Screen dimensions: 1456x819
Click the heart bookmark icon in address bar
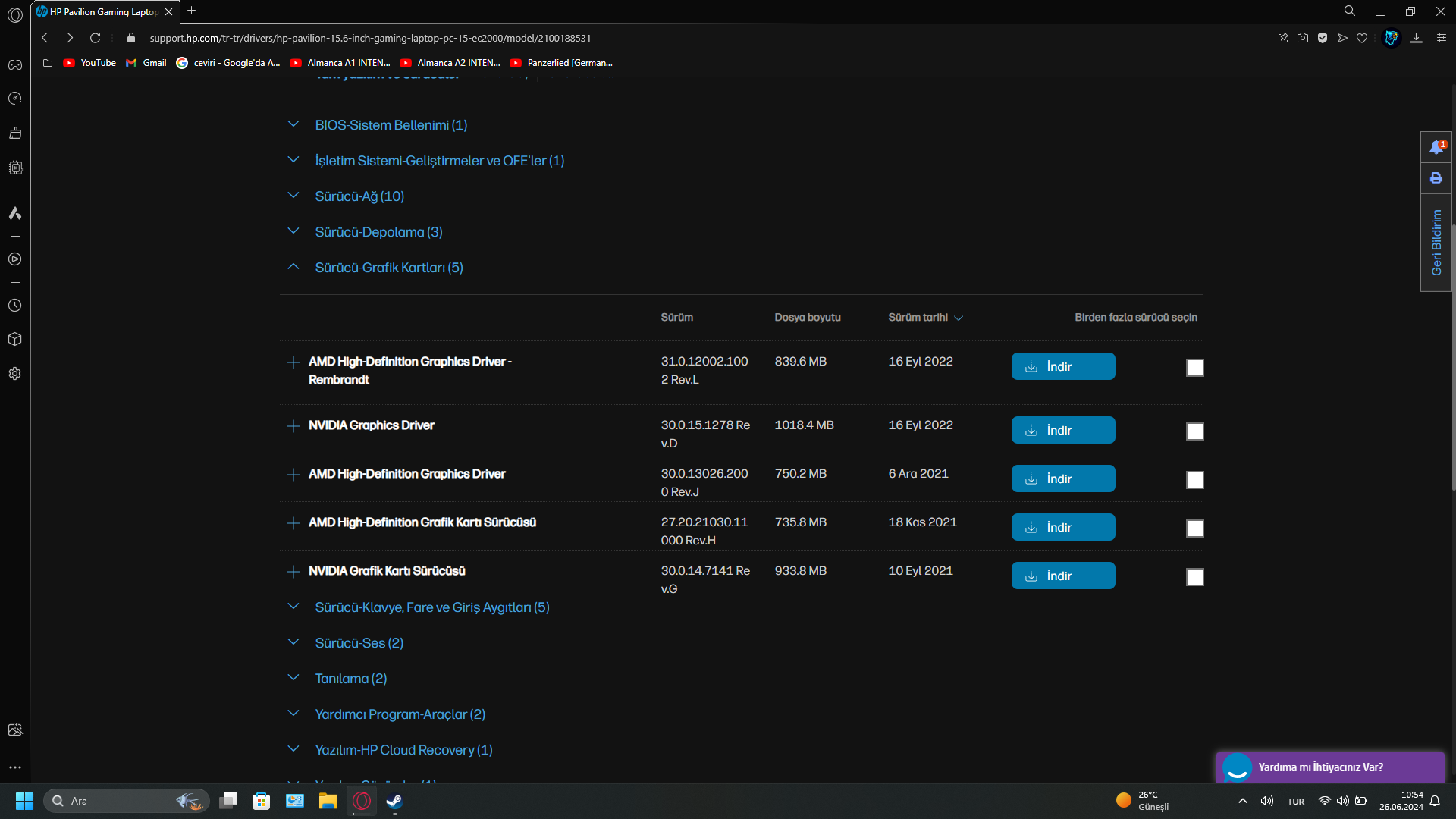(1362, 38)
